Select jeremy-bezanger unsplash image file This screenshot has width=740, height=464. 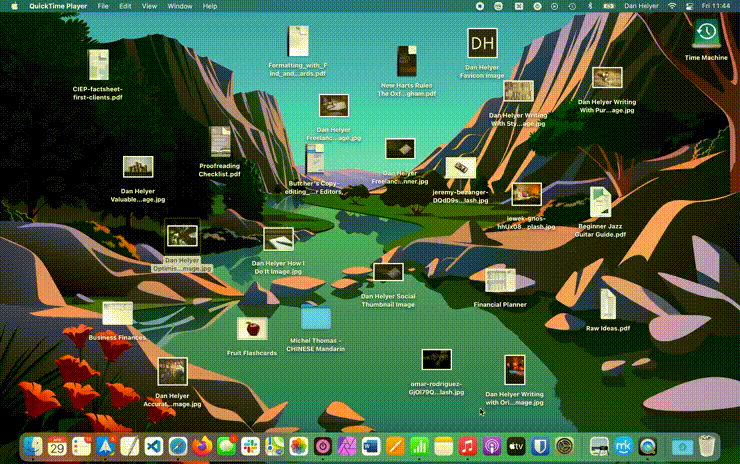460,168
